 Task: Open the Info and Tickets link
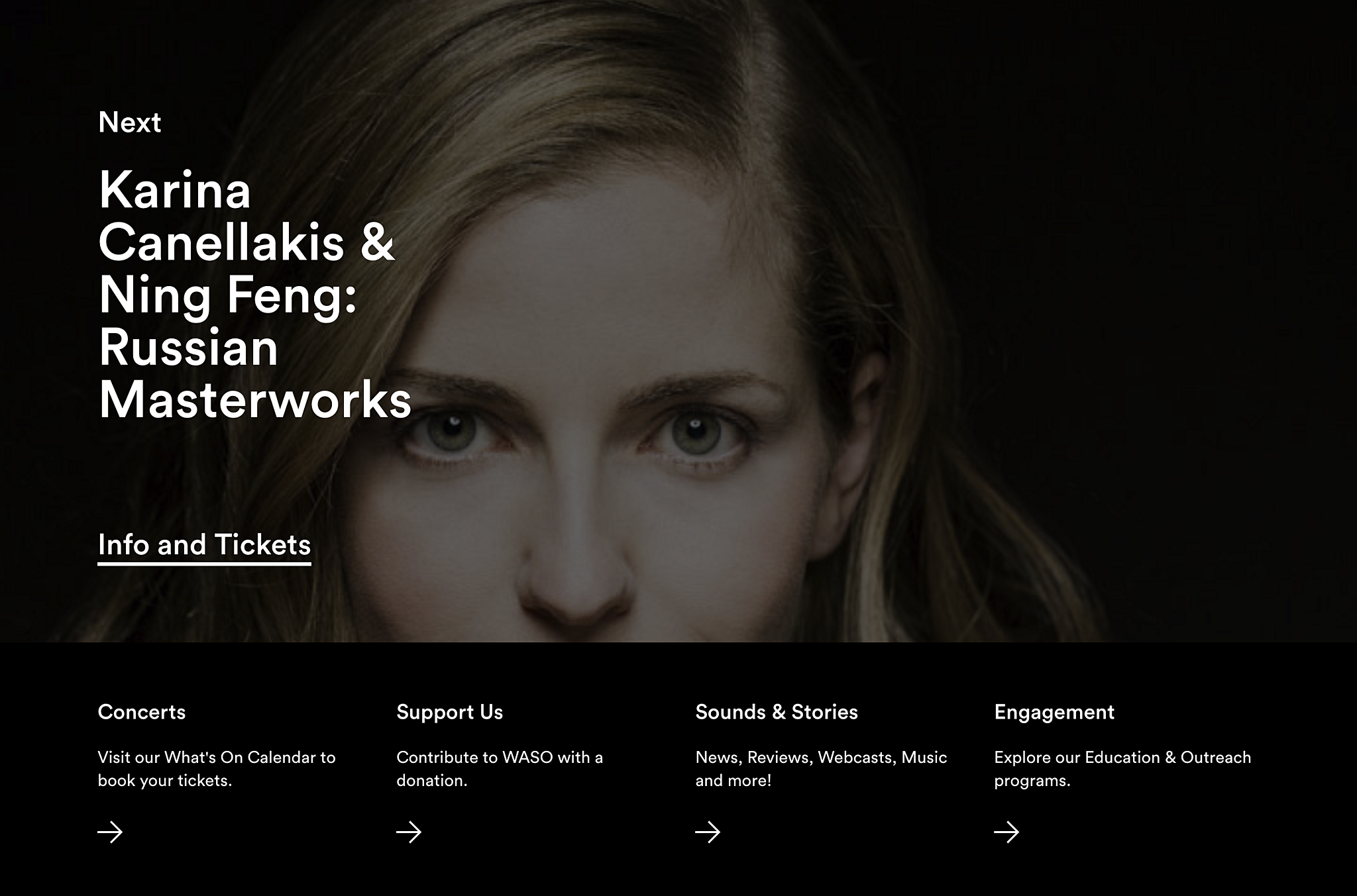pyautogui.click(x=204, y=546)
